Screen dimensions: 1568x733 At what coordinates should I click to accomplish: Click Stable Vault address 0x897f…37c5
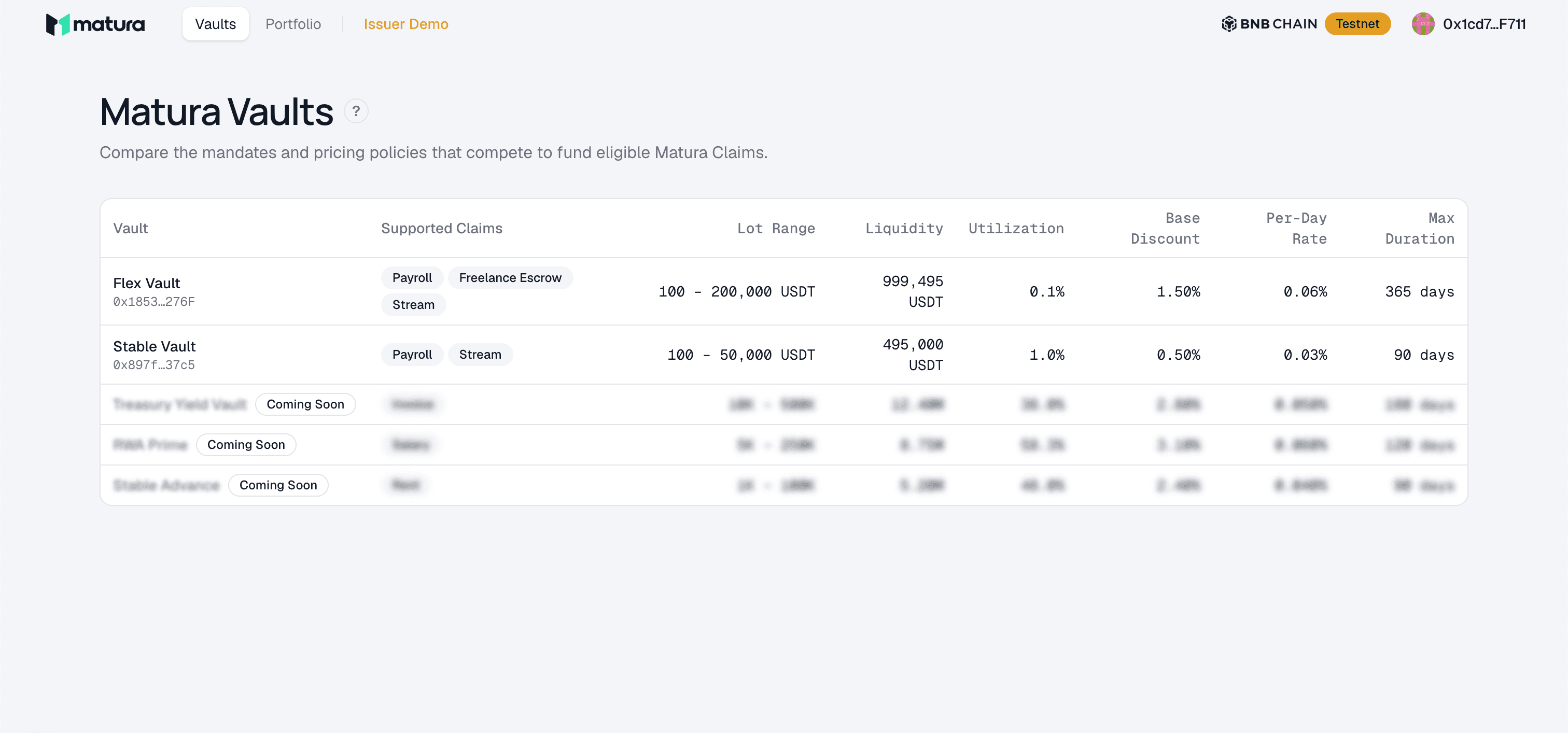click(x=154, y=365)
